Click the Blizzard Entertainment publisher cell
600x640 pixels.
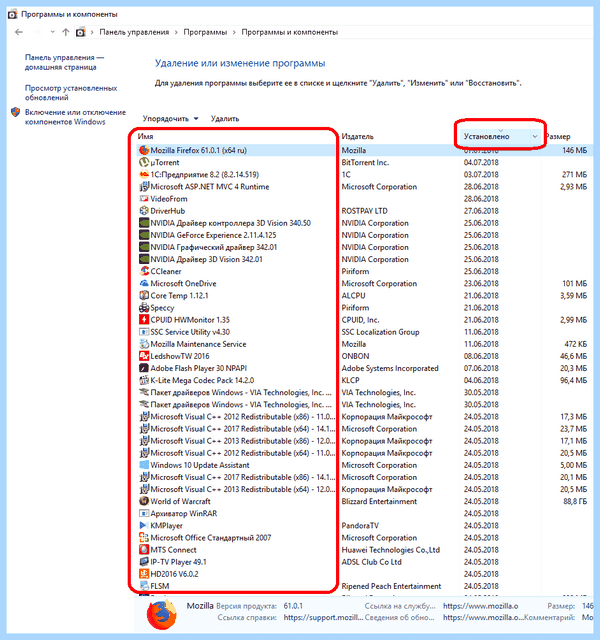pyautogui.click(x=379, y=501)
